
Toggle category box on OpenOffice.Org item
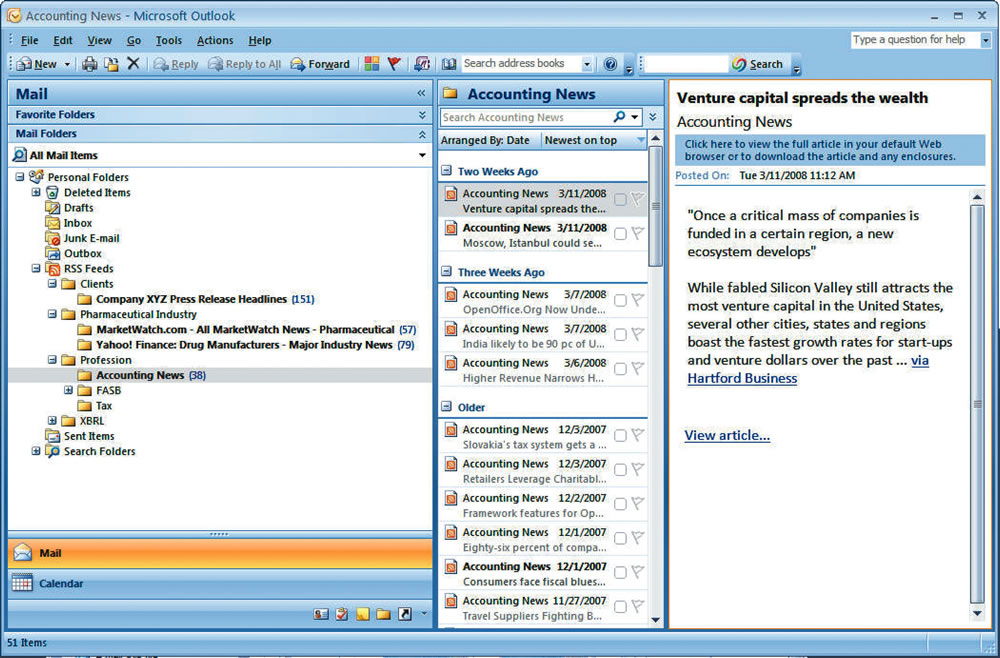tap(620, 301)
